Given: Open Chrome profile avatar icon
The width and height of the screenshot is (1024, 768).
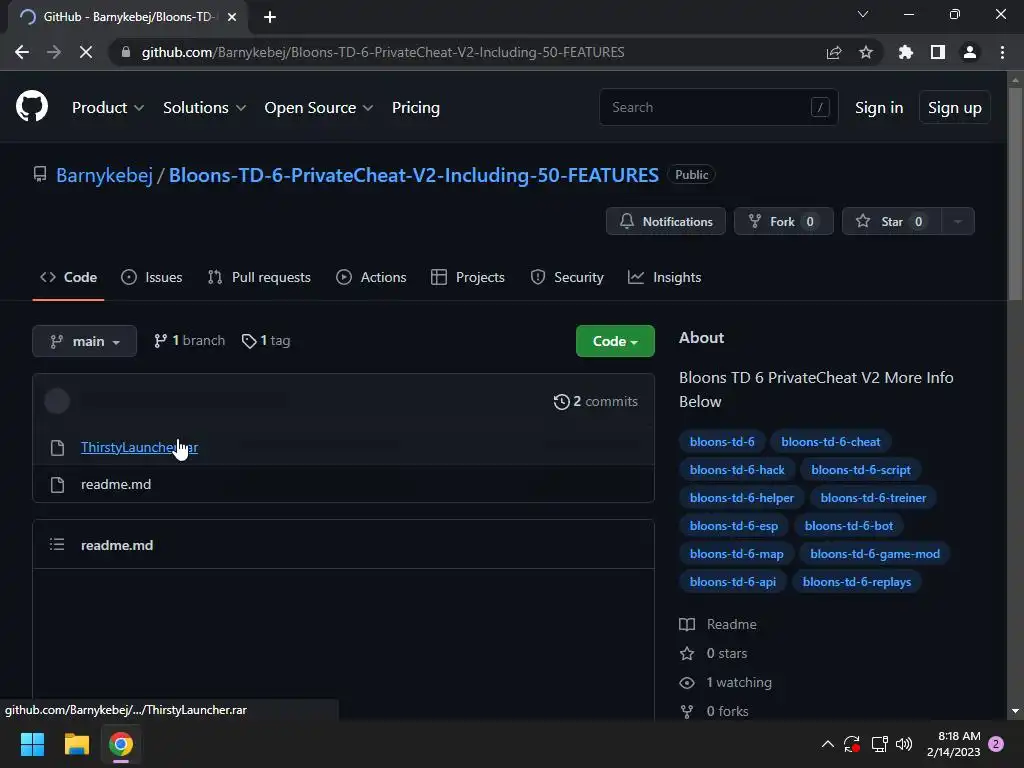Looking at the screenshot, I should [x=970, y=52].
